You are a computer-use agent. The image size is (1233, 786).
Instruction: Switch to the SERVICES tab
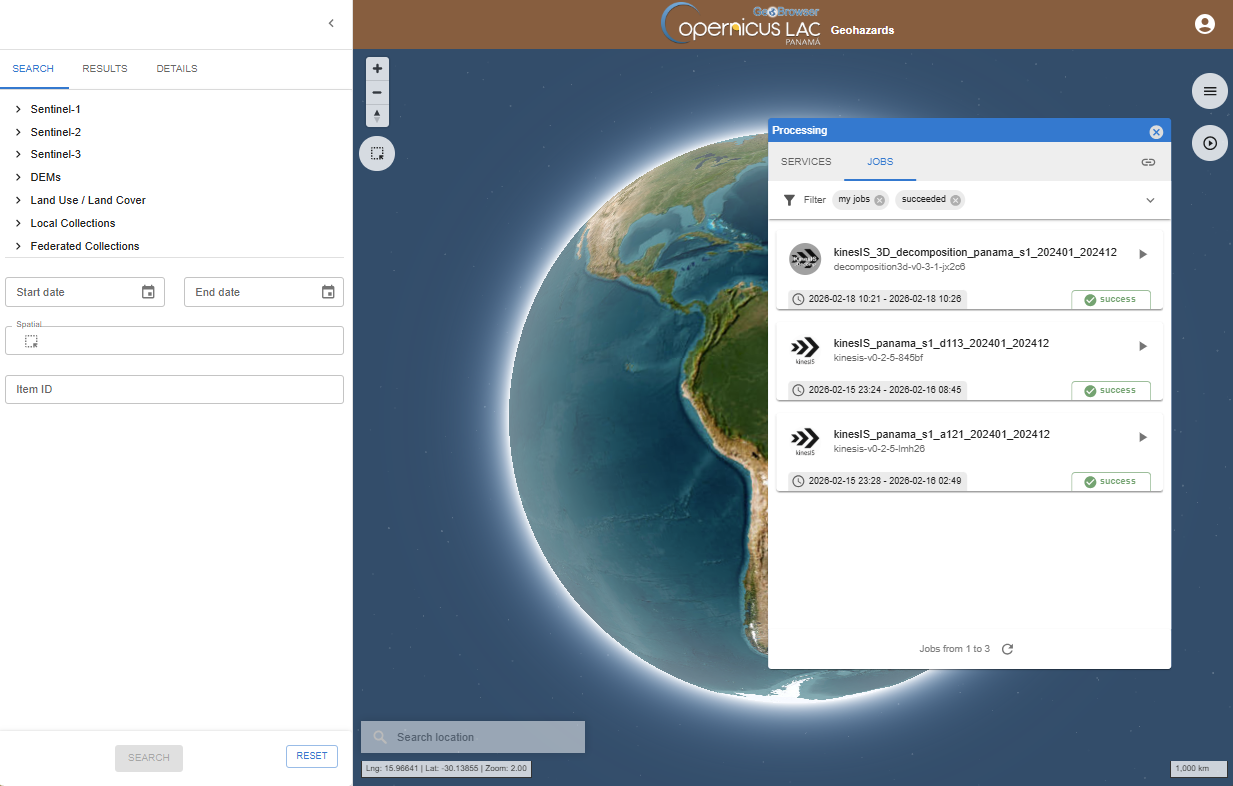[x=806, y=162]
